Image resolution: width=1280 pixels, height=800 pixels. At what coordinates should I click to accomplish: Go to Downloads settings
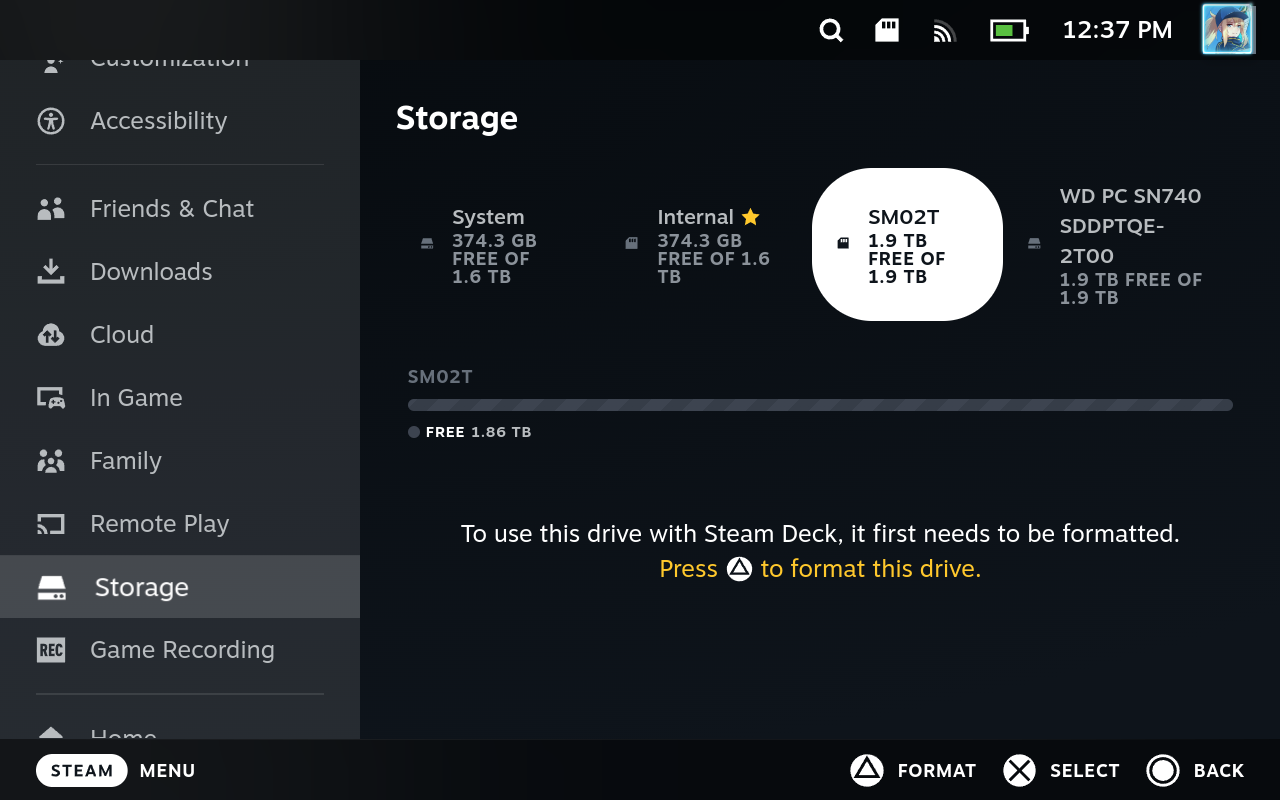(151, 272)
